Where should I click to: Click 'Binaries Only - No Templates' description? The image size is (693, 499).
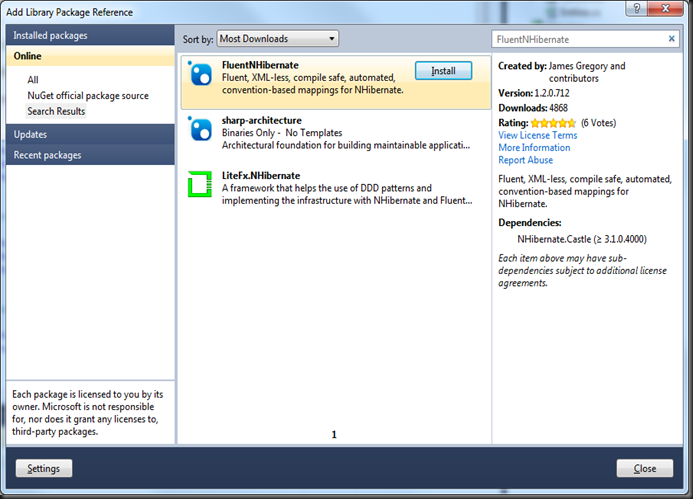pyautogui.click(x=282, y=133)
